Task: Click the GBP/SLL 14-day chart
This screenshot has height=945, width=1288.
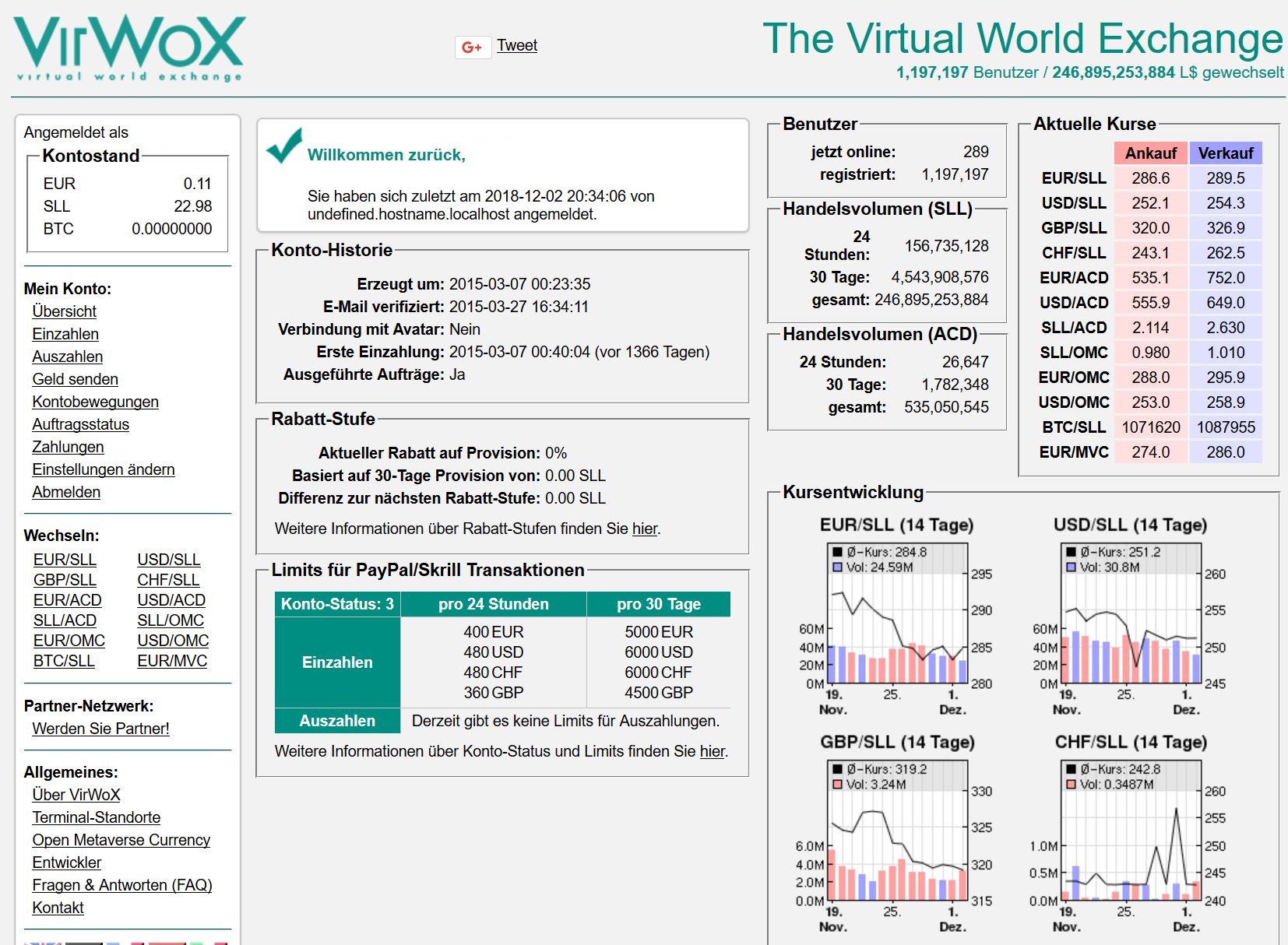Action: 896,833
